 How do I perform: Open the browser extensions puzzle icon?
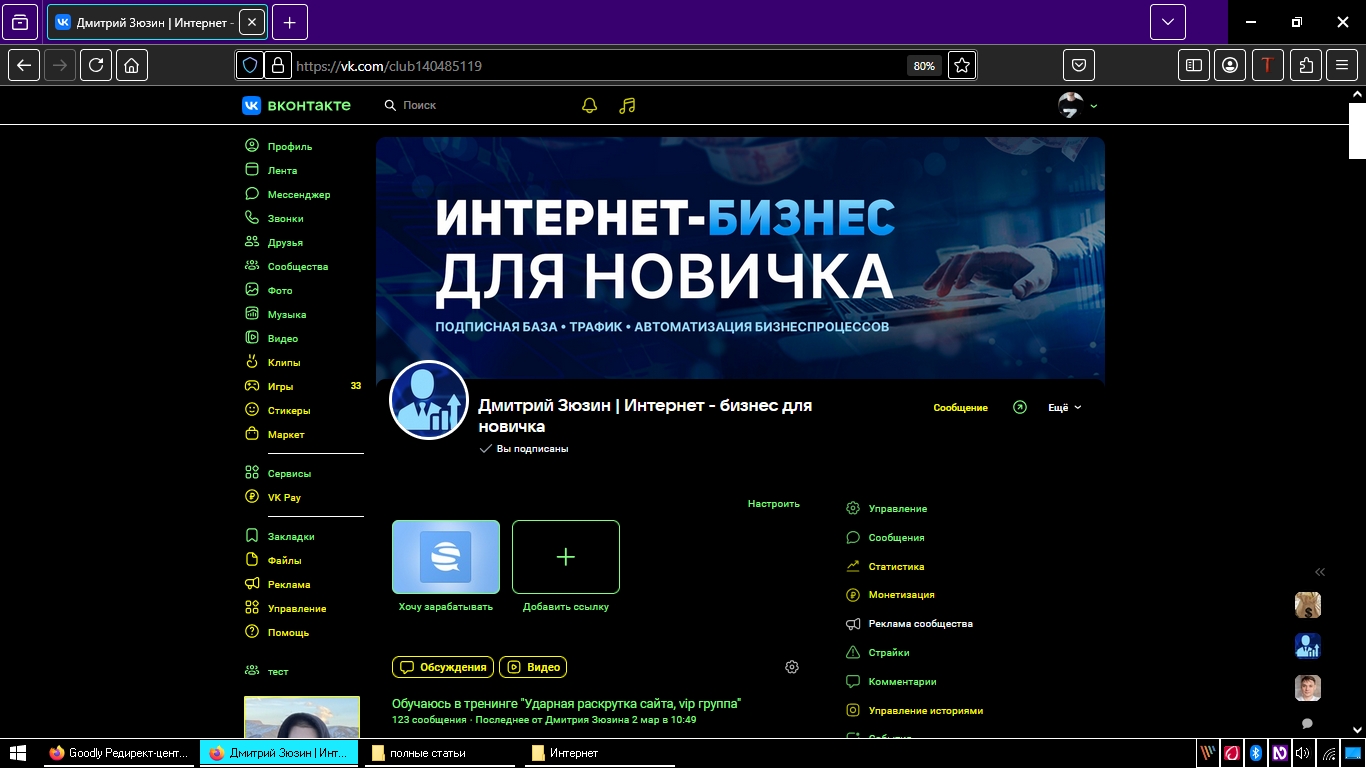tap(1306, 66)
